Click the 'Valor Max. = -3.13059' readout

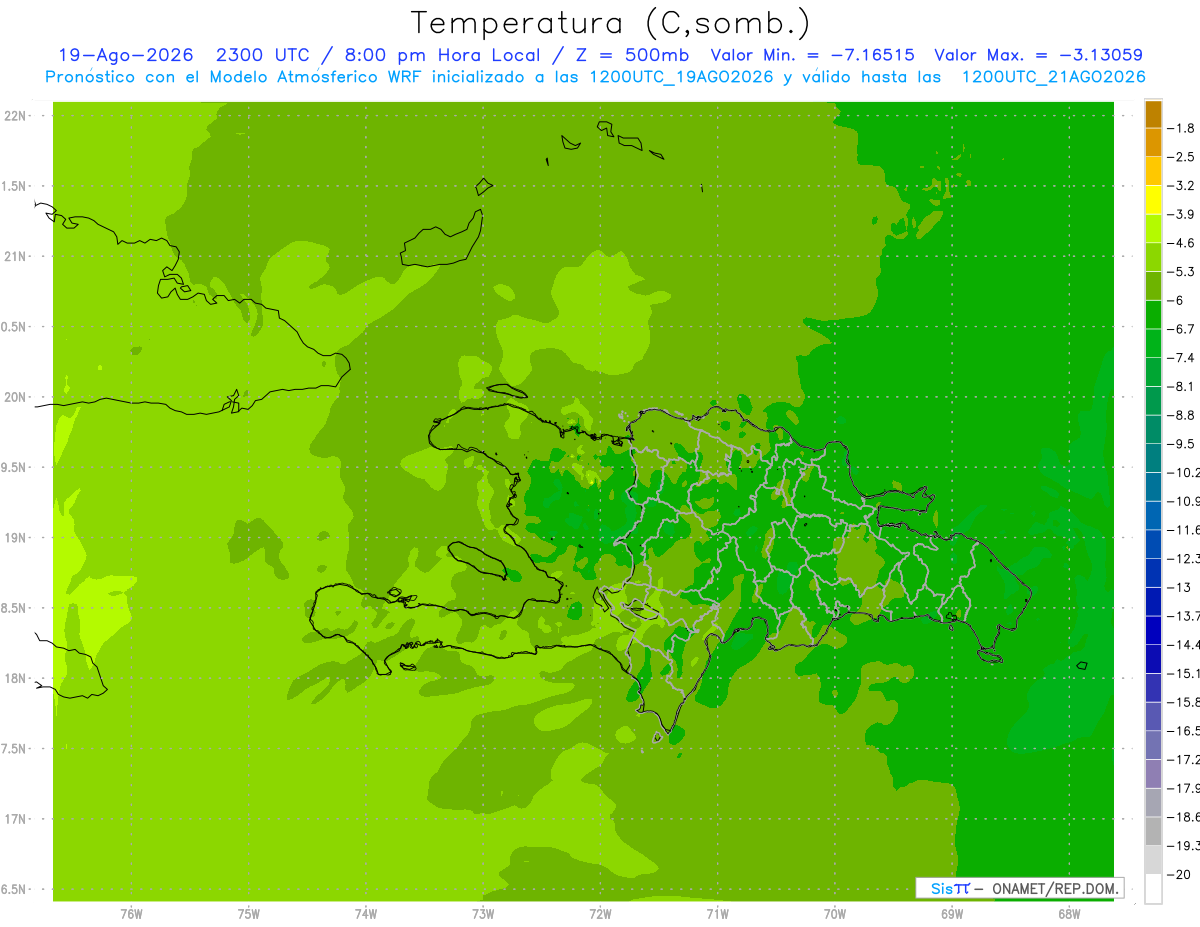[x=1038, y=55]
